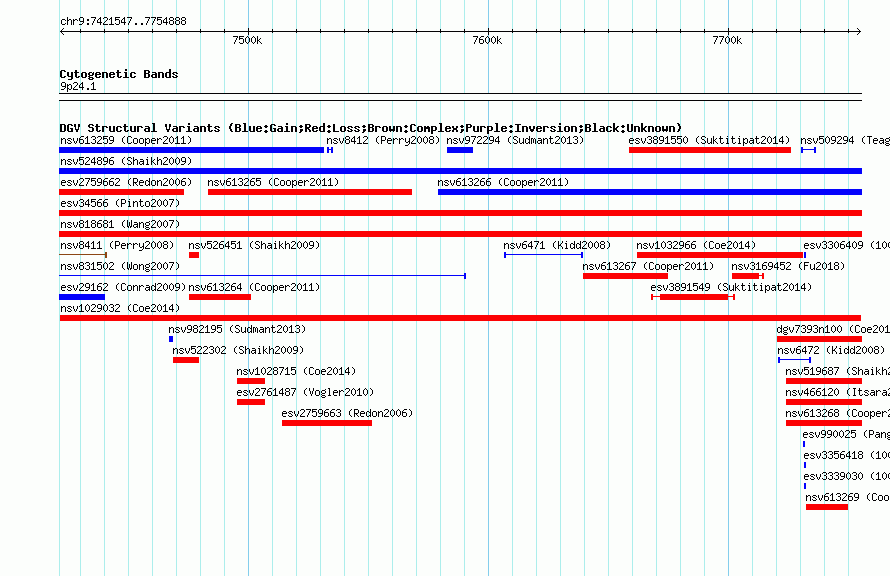The height and width of the screenshot is (576, 890).
Task: Click the nsv613259 (Cooper2011) variant label
Action: click(x=126, y=140)
